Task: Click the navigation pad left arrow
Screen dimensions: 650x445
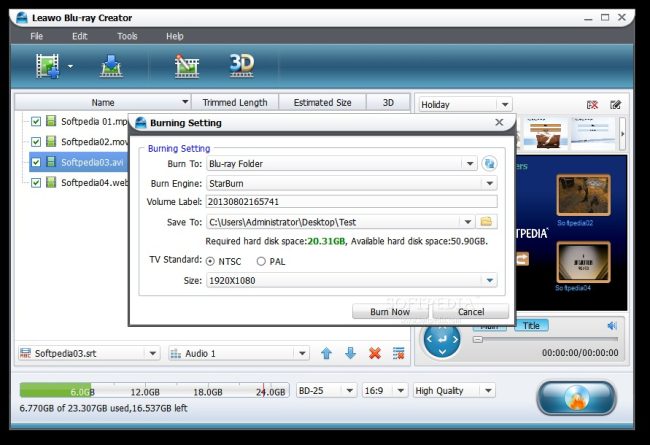Action: point(429,339)
